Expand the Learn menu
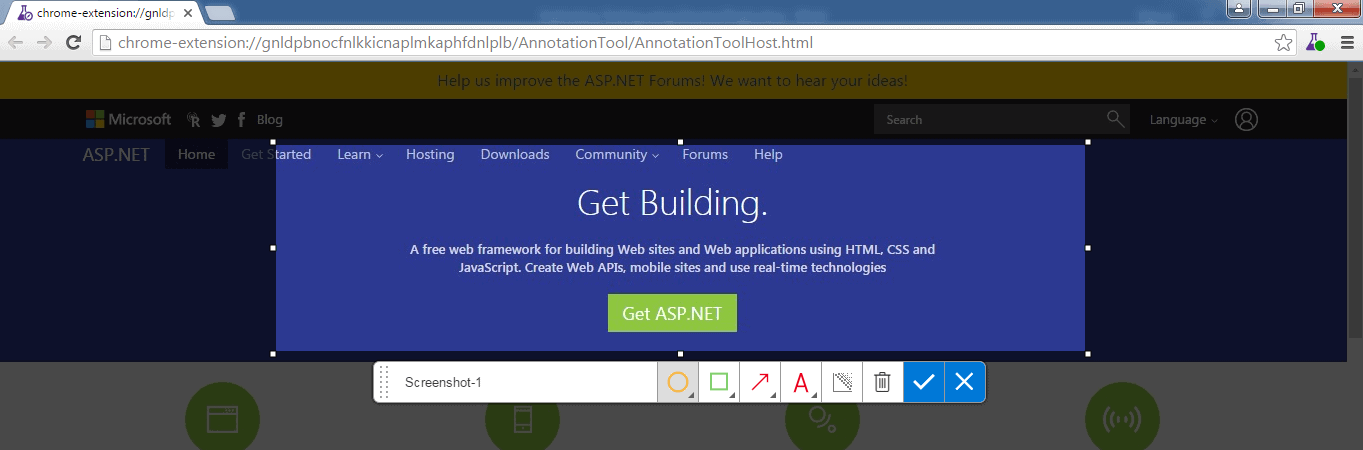1363x450 pixels. 360,154
